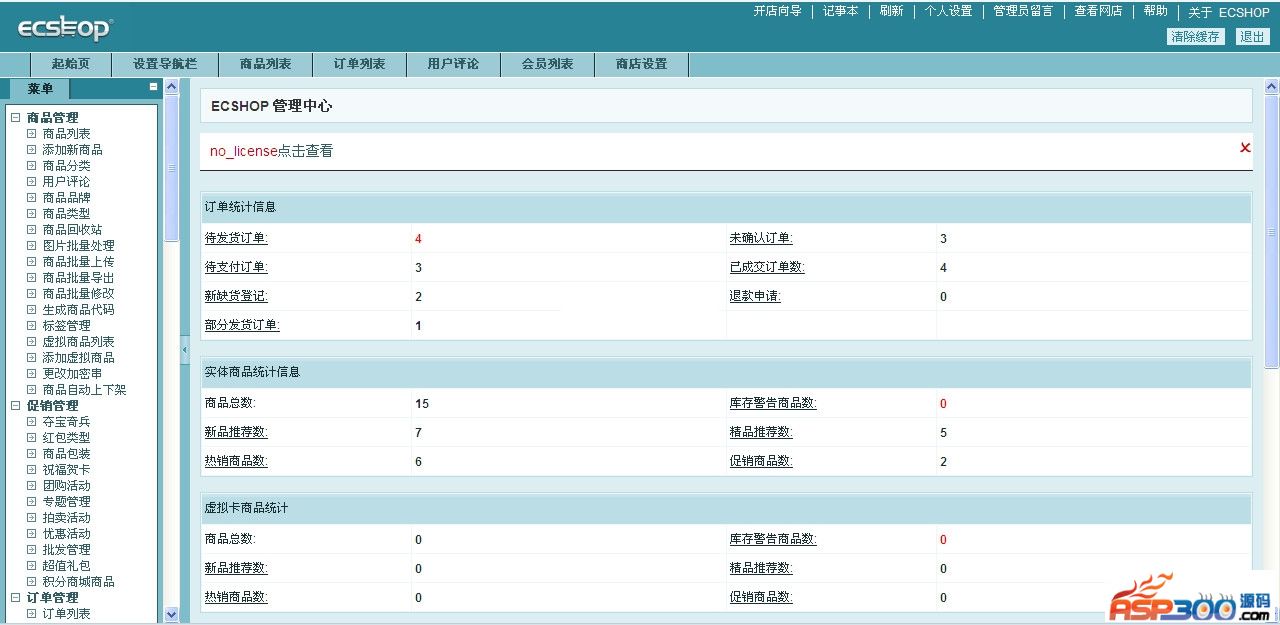Open 专题管理 in the sidebar

click(66, 502)
